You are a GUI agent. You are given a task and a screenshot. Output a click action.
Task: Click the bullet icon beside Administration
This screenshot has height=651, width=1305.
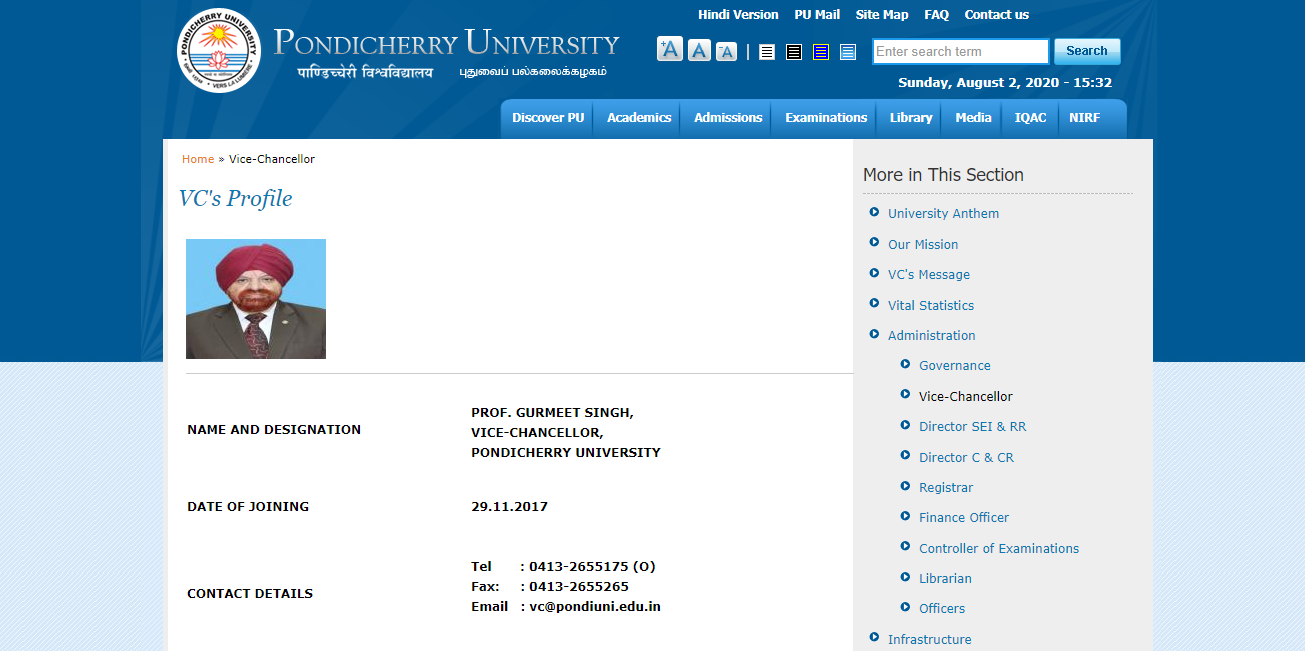coord(875,334)
